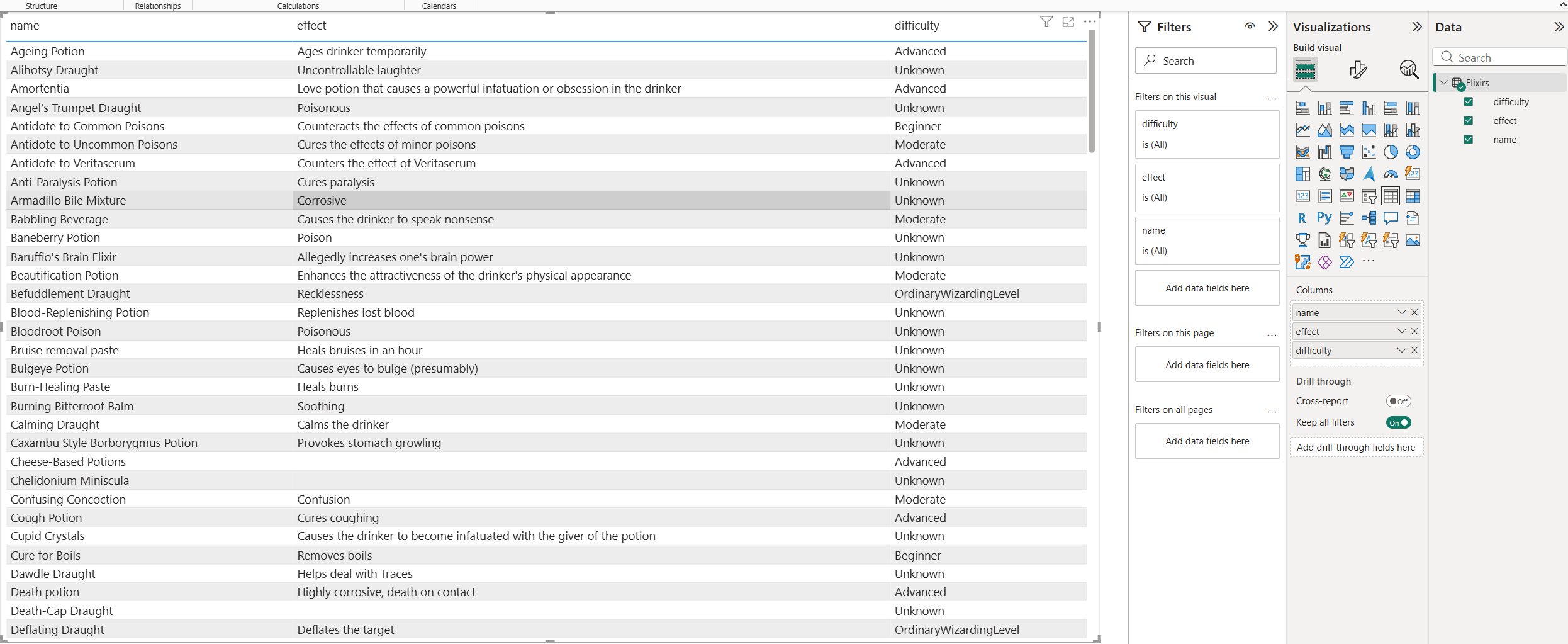1568x644 pixels.
Task: Sort table by clicking difficulty column header
Action: (917, 26)
